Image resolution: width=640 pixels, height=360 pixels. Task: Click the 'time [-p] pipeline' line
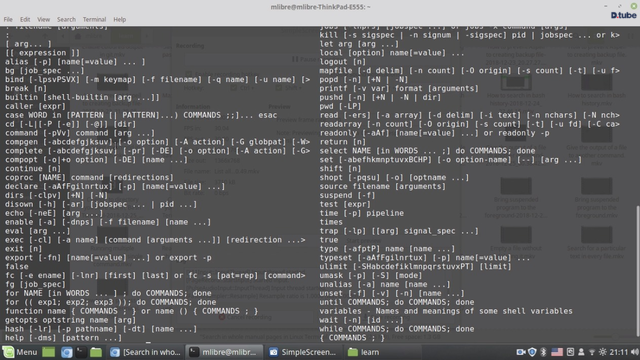(362, 213)
